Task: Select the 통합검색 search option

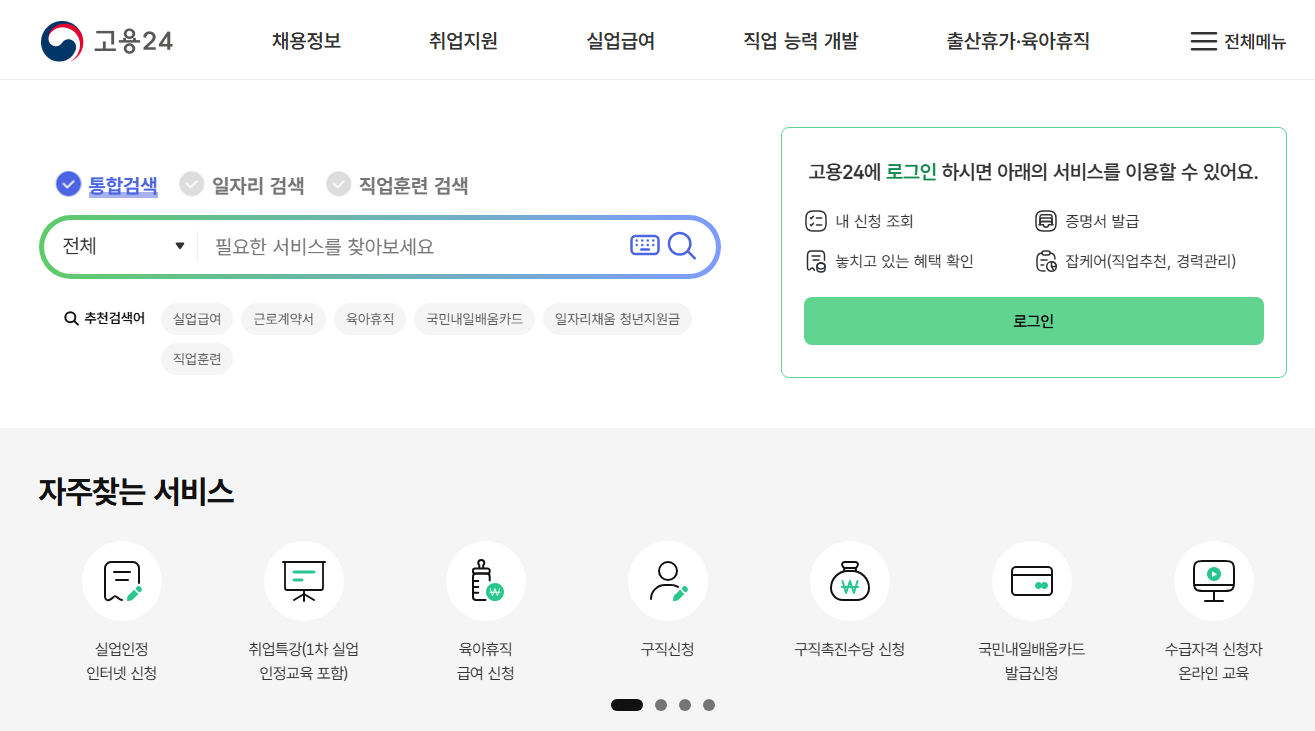Action: [107, 185]
